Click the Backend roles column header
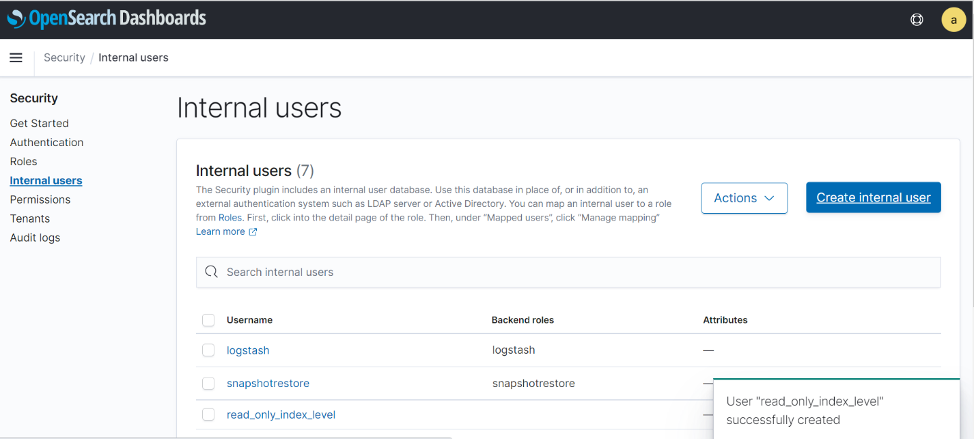The image size is (974, 439). click(522, 320)
